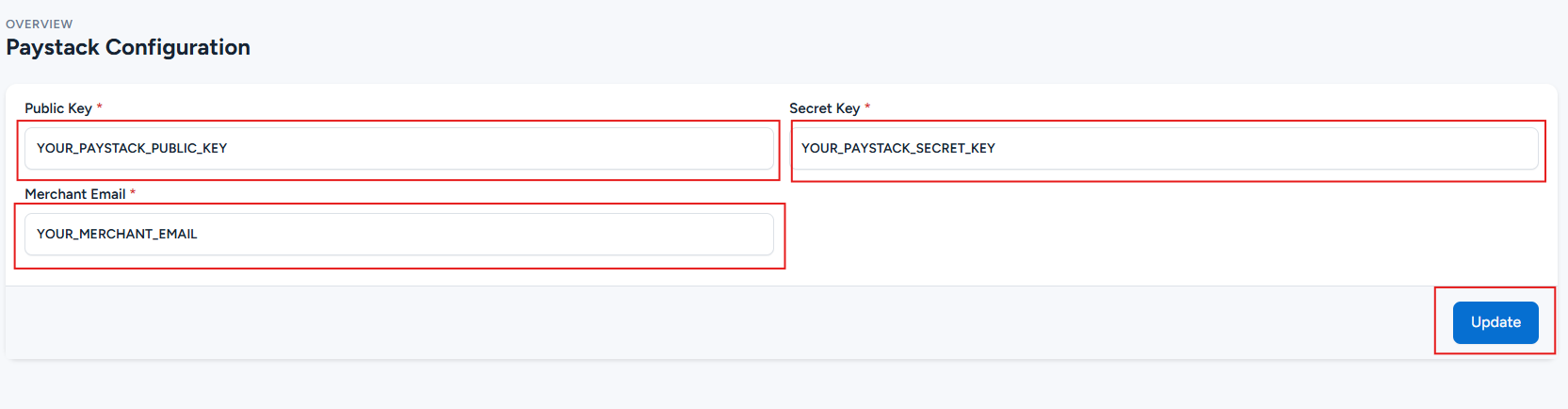Click the "Merchant Email" field label
This screenshot has width=1568, height=409.
pyautogui.click(x=75, y=194)
